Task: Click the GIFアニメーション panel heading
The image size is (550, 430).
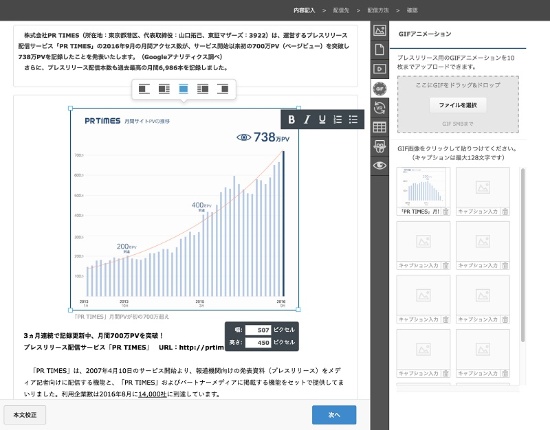Action: 425,34
